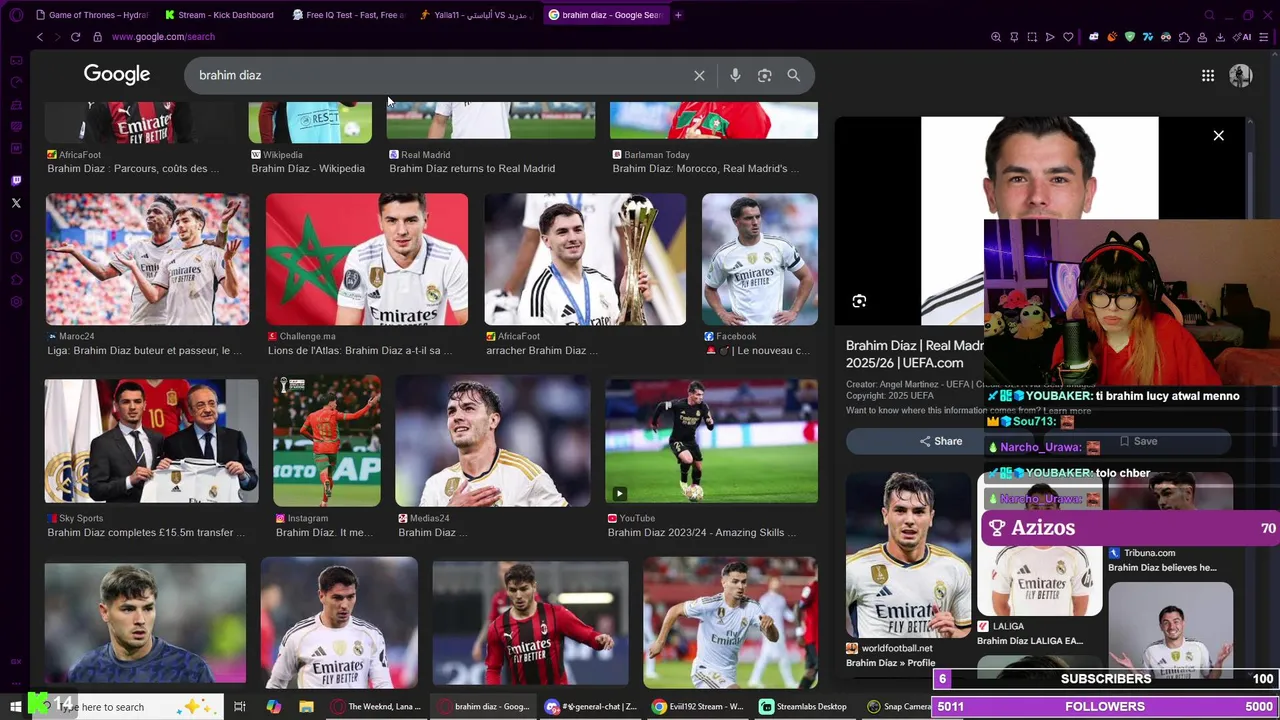Close the image preview panel
This screenshot has height=720, width=1280.
(1218, 135)
